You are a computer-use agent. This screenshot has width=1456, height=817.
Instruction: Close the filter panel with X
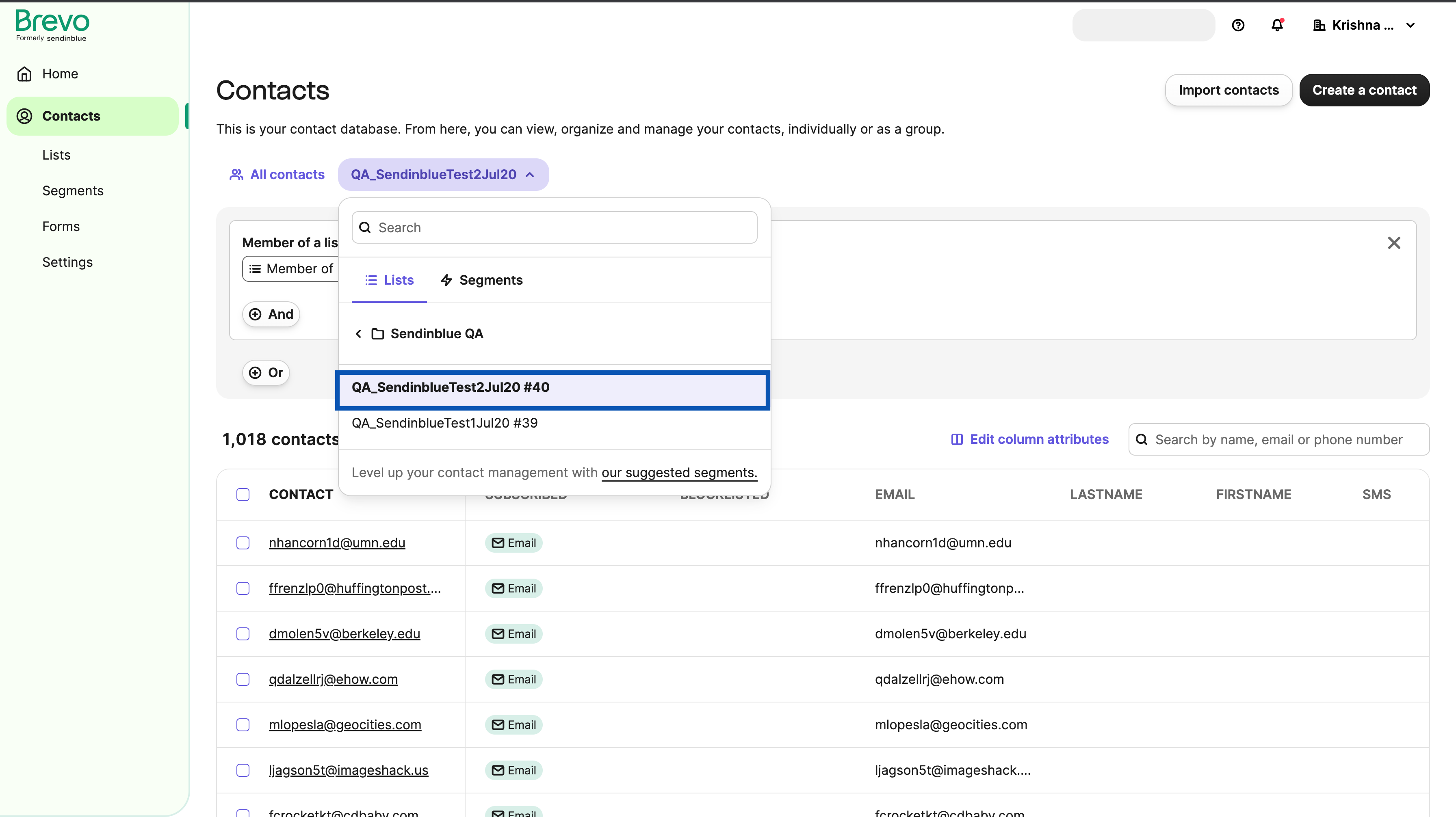pos(1394,243)
